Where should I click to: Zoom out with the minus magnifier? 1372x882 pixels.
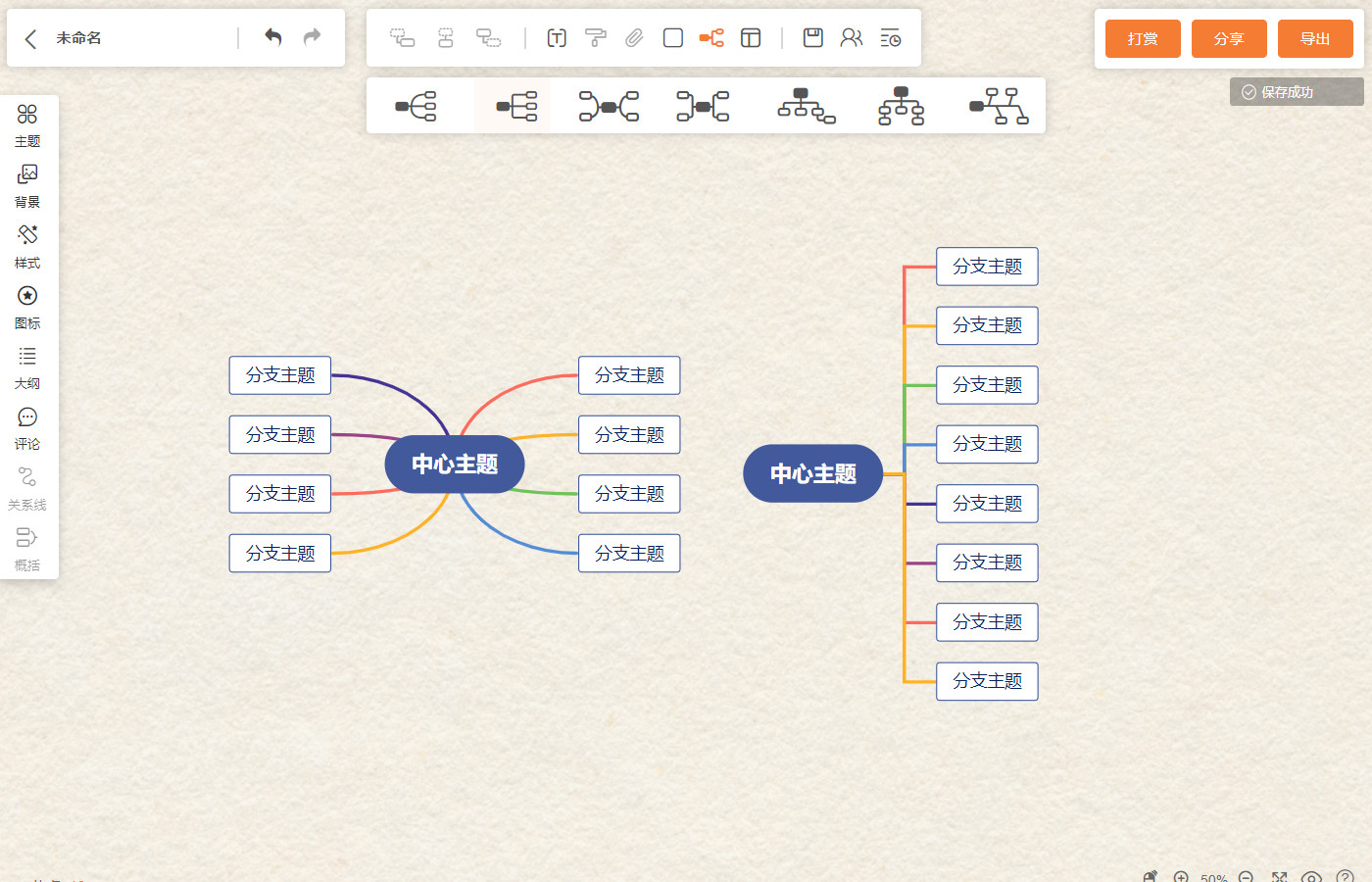[x=1247, y=877]
